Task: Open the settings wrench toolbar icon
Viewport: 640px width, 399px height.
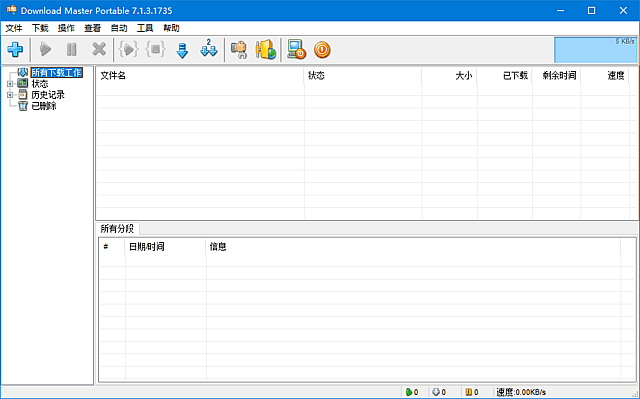Action: pyautogui.click(x=239, y=50)
